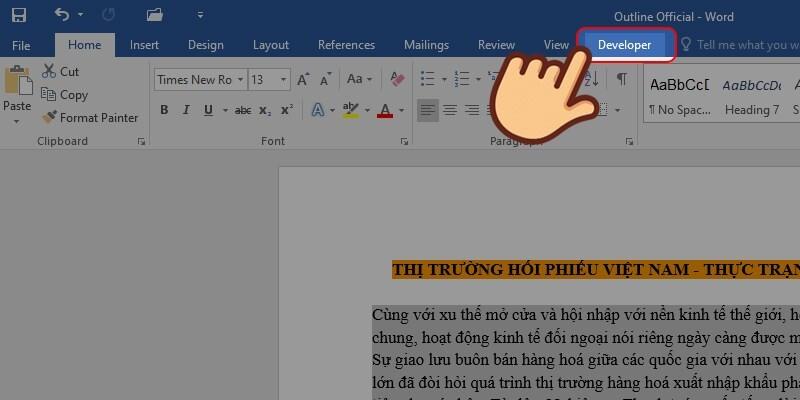Switch to the Review tab

pos(496,45)
